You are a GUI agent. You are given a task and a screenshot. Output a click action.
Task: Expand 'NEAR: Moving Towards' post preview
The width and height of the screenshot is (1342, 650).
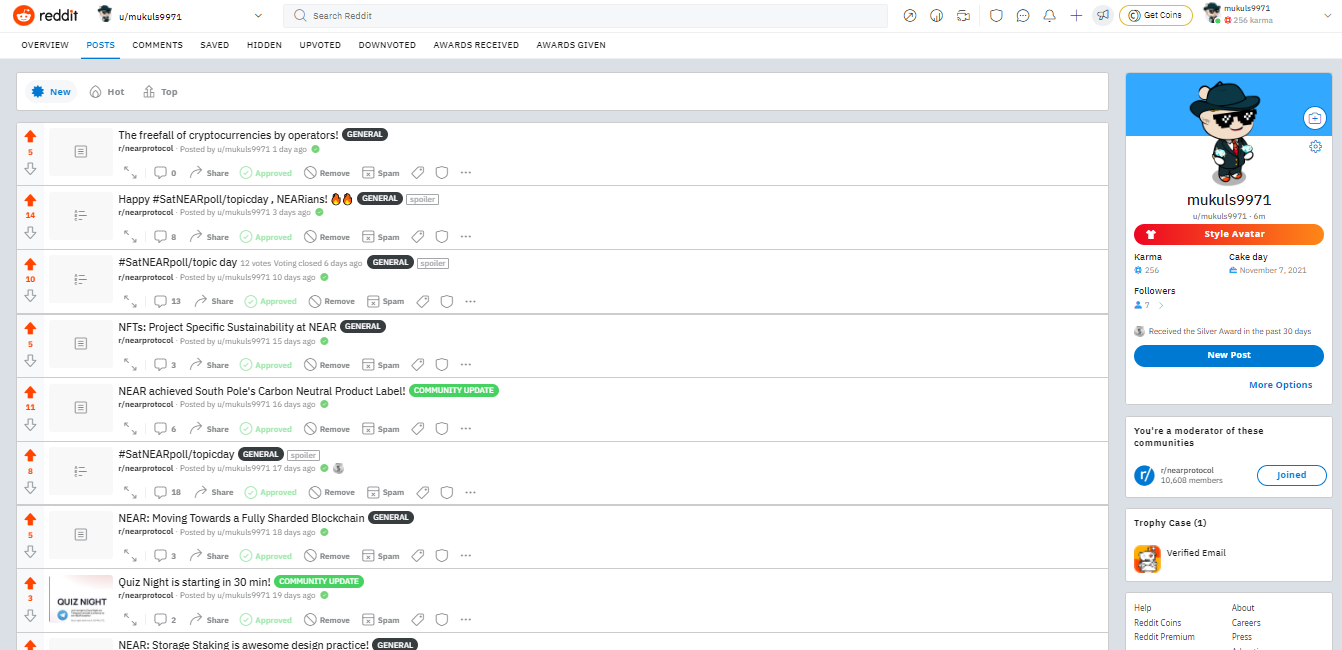tap(131, 556)
